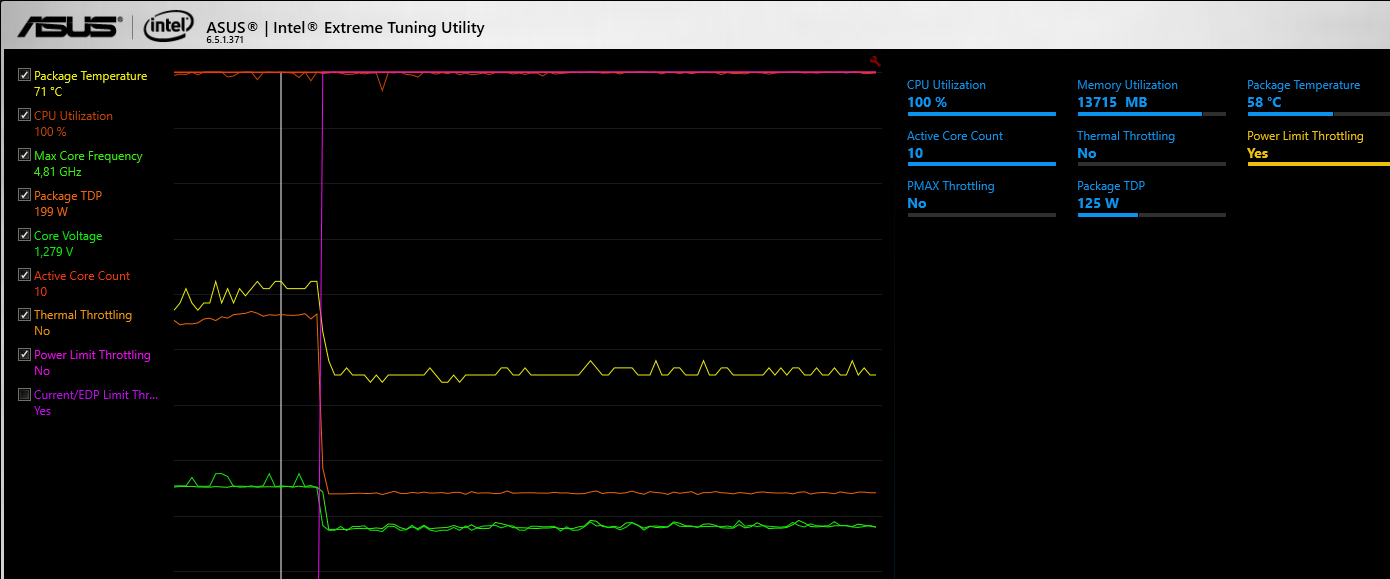Select the Max Core Frequency legend label
Image resolution: width=1390 pixels, height=579 pixels.
[88, 156]
